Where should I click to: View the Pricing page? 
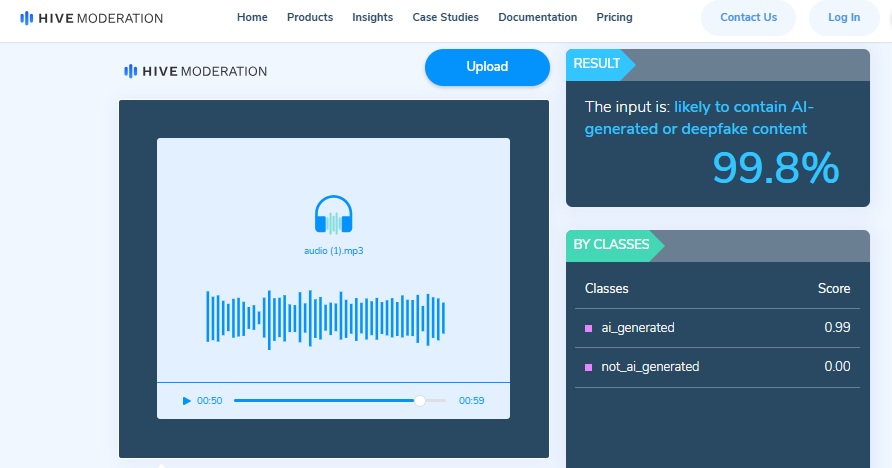[x=614, y=18]
